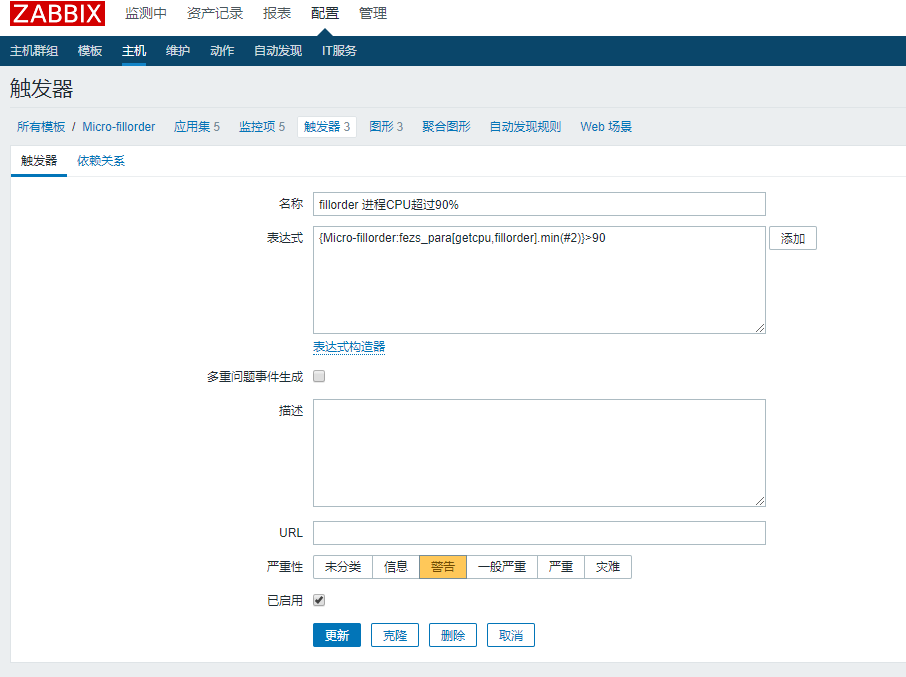The image size is (906, 677).
Task: Select the 配置 top menu
Action: [x=325, y=13]
